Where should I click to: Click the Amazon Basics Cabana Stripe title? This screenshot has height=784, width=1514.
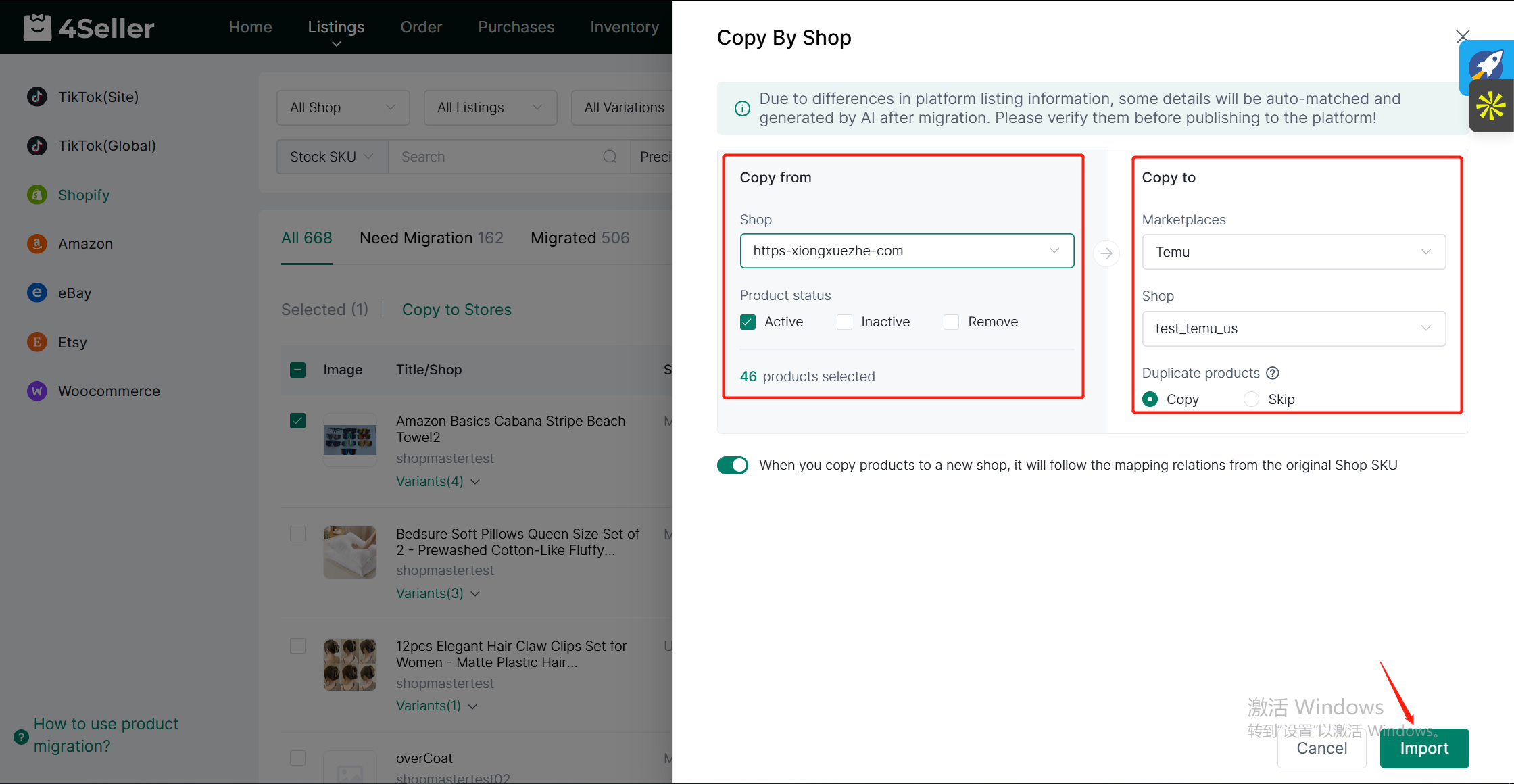click(511, 429)
